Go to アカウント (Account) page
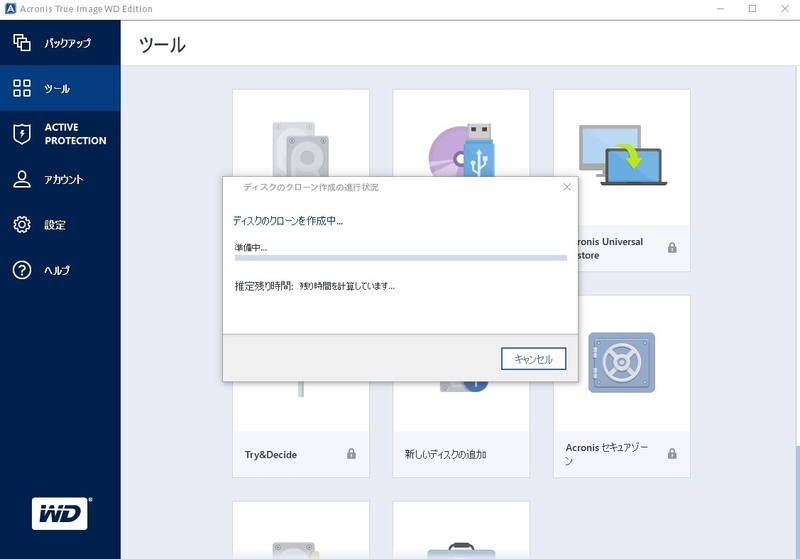The image size is (800, 559). click(x=60, y=179)
